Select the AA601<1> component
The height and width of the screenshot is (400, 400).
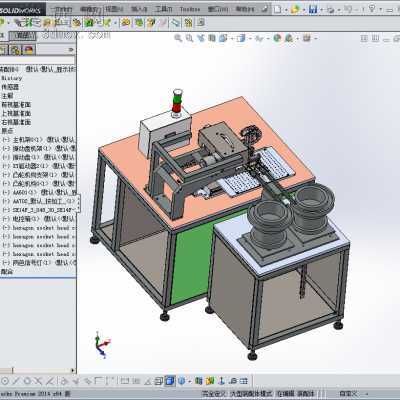point(39,192)
